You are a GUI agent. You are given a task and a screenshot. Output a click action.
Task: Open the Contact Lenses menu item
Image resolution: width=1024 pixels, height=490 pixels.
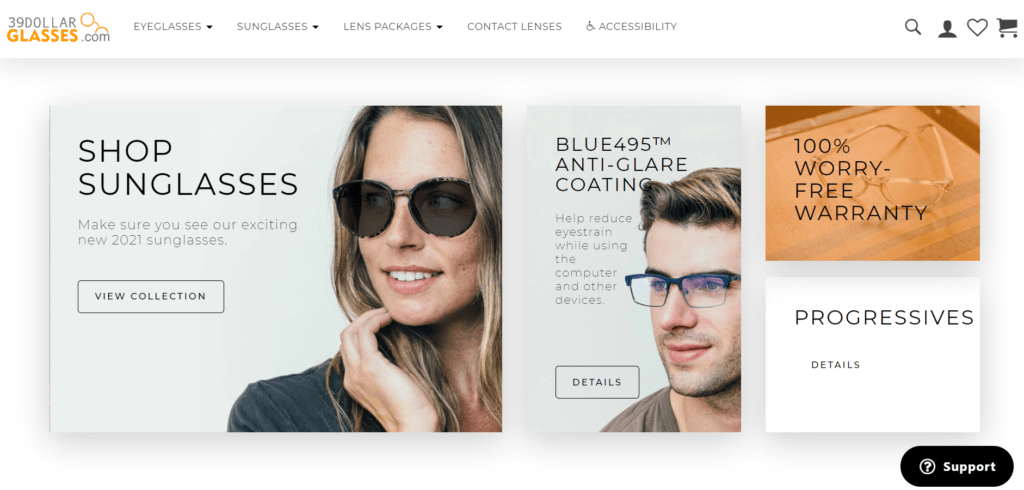pos(515,27)
